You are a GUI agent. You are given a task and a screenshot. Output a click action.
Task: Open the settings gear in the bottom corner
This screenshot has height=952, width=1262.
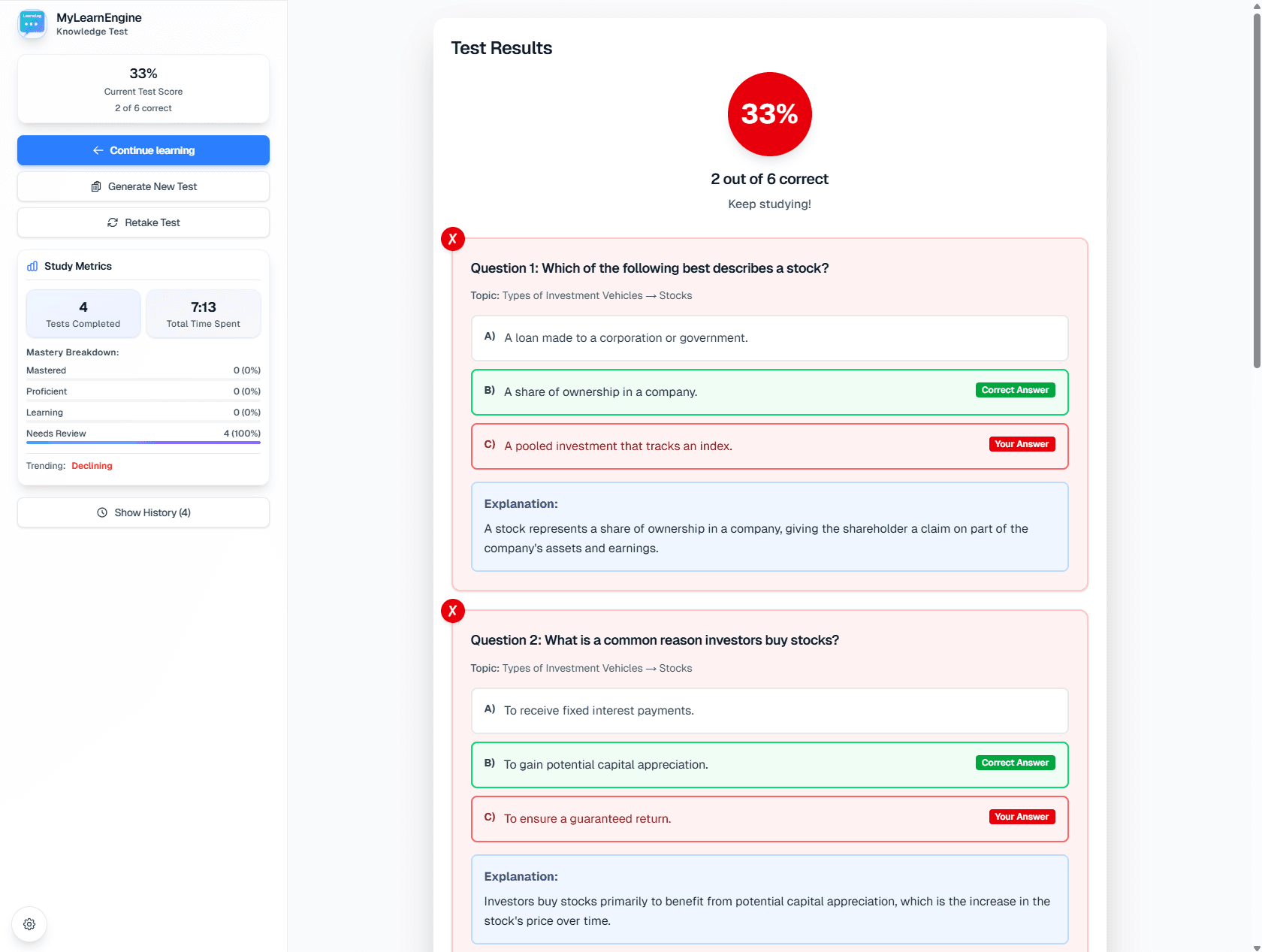(29, 924)
